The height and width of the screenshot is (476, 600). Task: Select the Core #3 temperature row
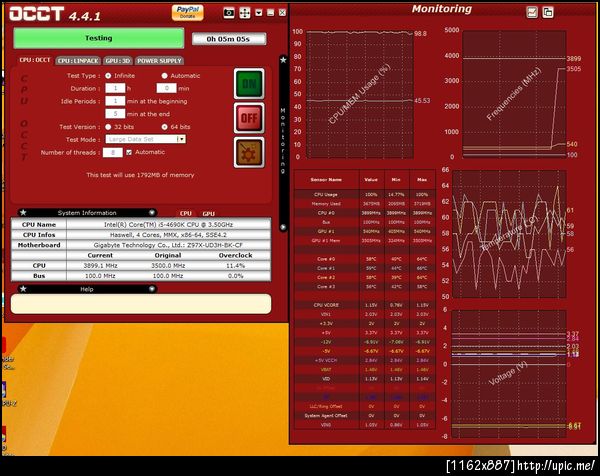[365, 287]
